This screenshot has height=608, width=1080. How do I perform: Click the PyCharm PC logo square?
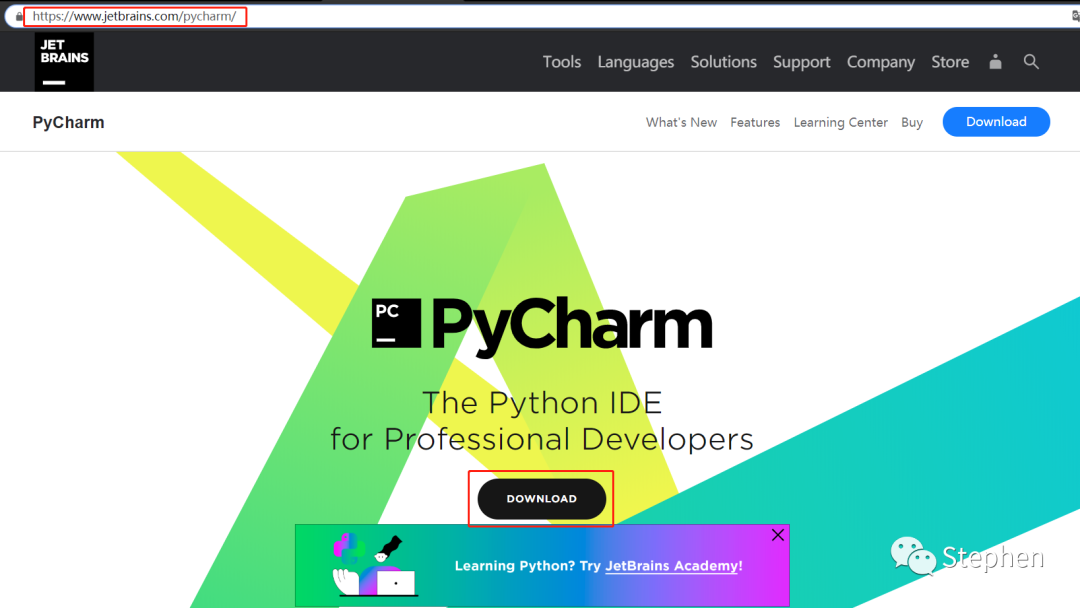(x=396, y=323)
